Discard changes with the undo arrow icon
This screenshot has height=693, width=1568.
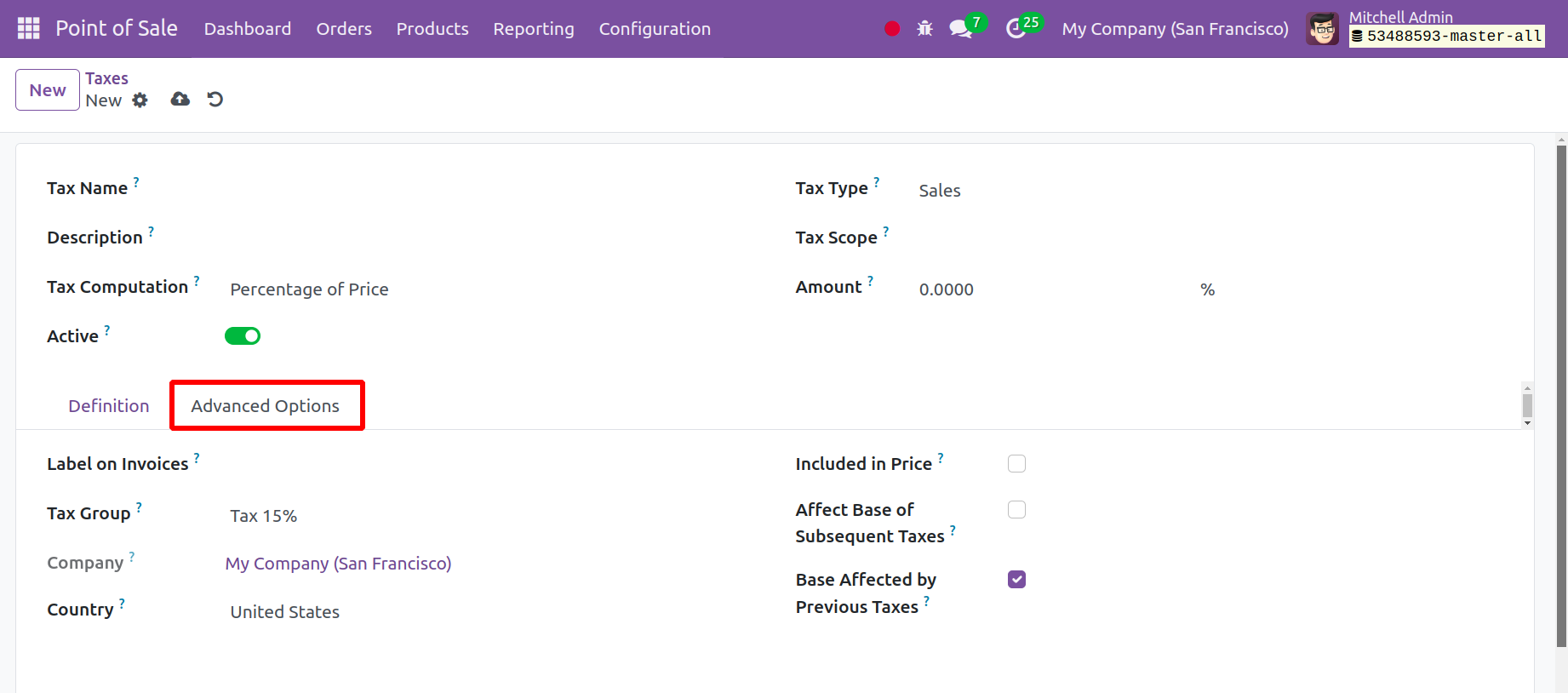(215, 100)
